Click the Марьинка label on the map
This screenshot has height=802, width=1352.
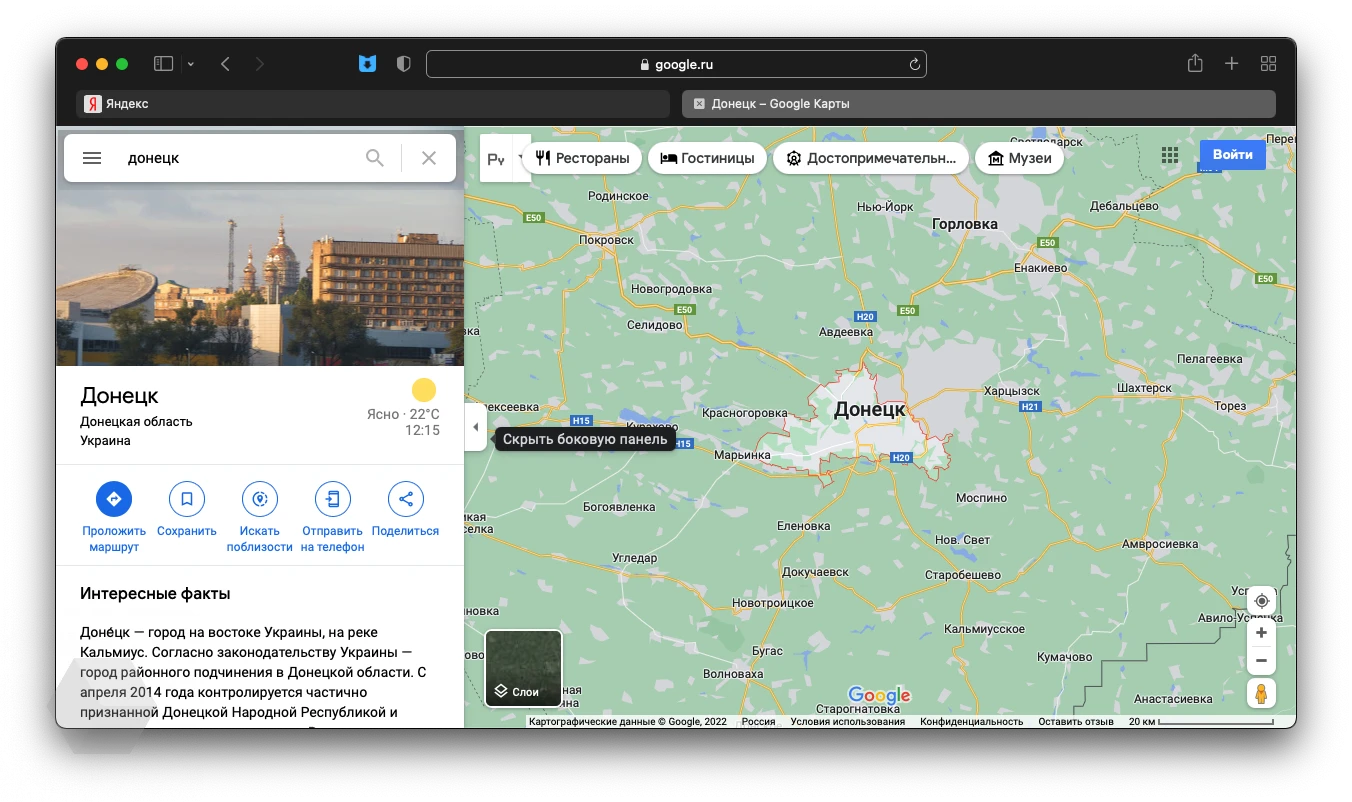coord(743,455)
